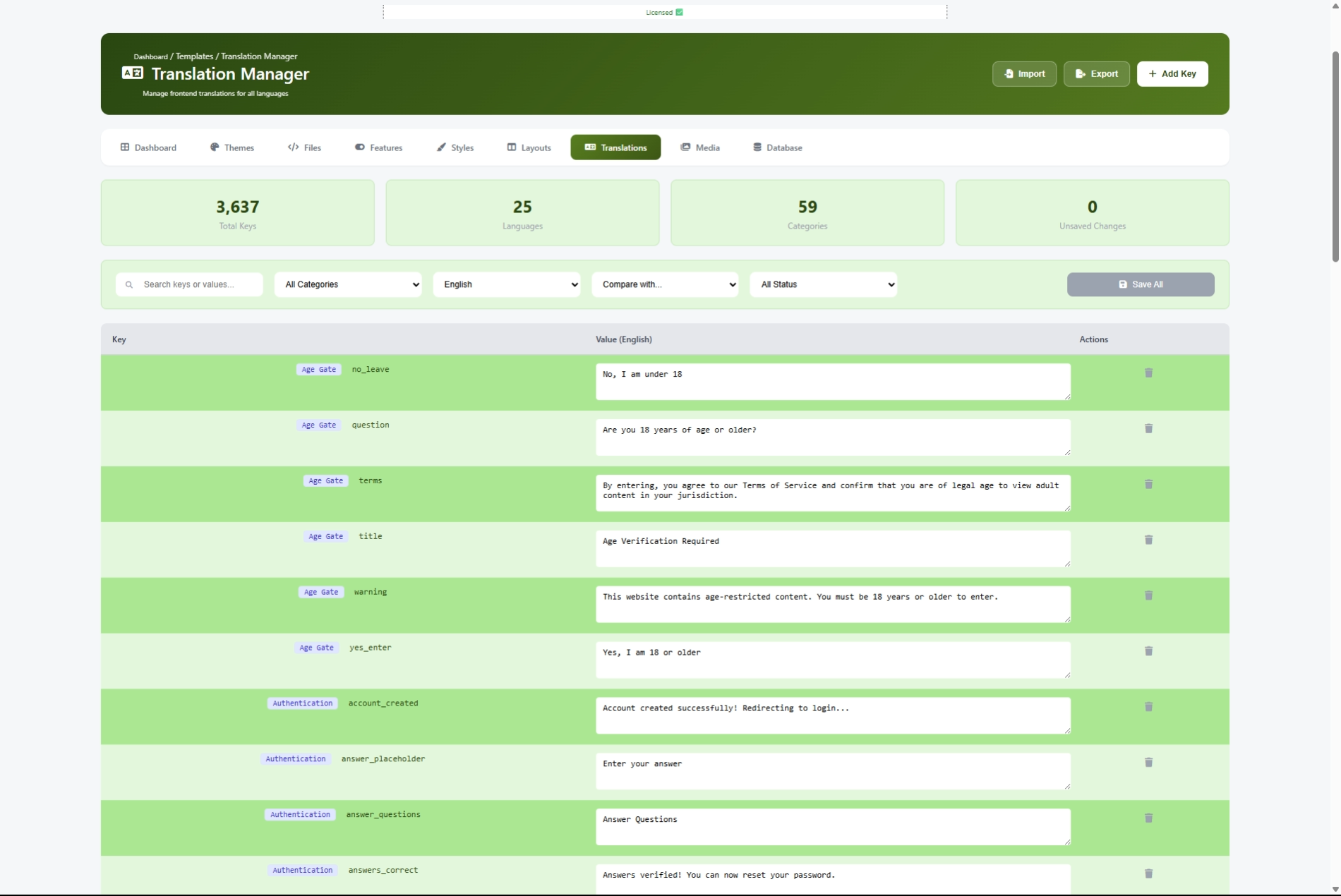
Task: Remove the Age Gate terms key
Action: click(x=1148, y=484)
